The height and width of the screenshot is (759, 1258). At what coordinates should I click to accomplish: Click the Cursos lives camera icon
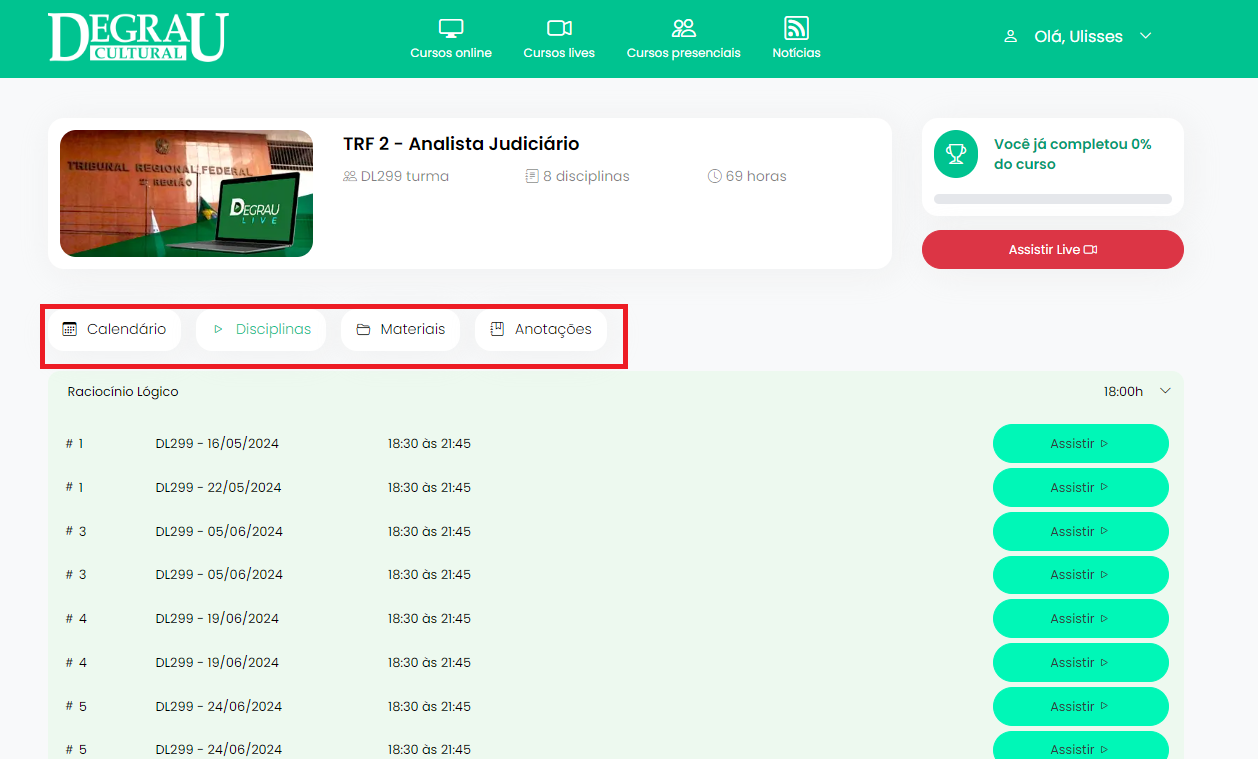[x=559, y=28]
